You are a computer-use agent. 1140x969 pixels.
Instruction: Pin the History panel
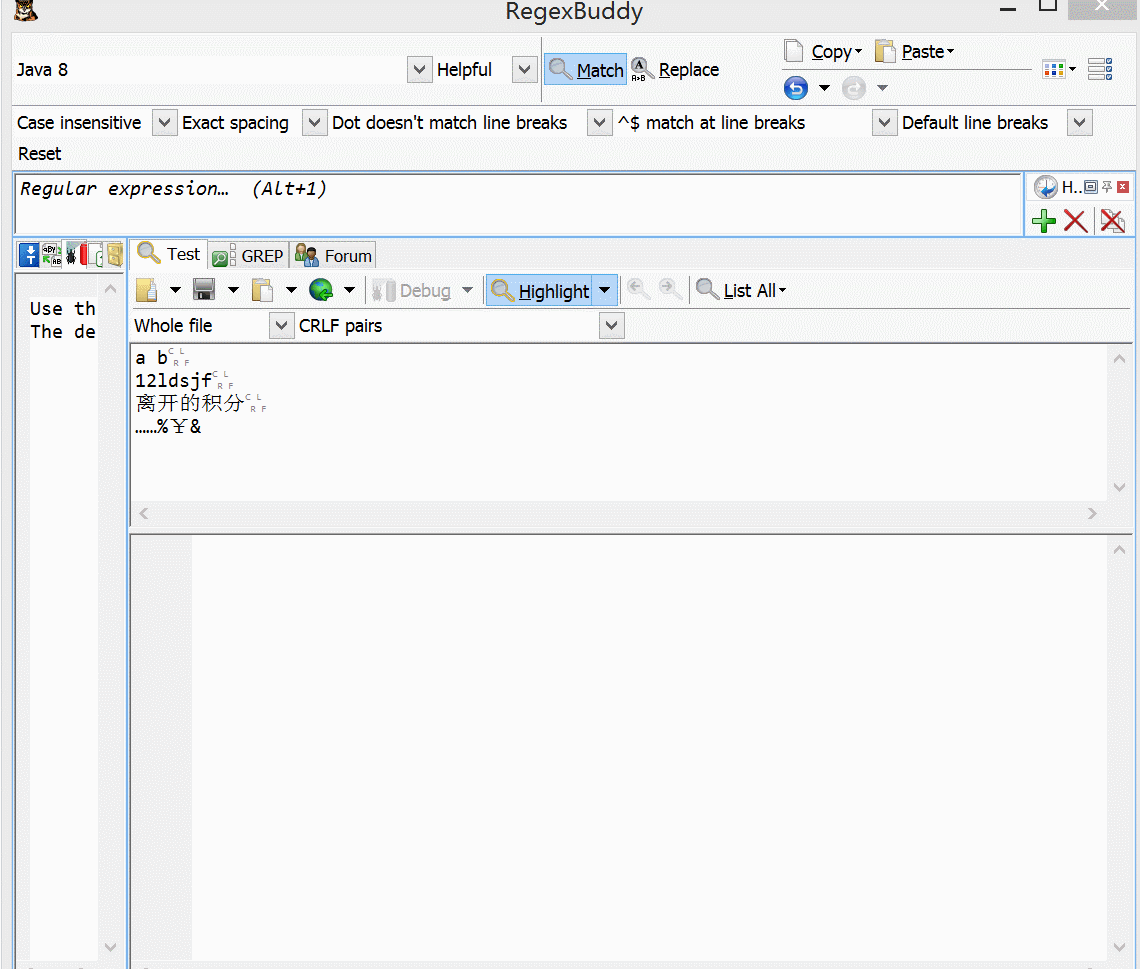pos(1107,187)
